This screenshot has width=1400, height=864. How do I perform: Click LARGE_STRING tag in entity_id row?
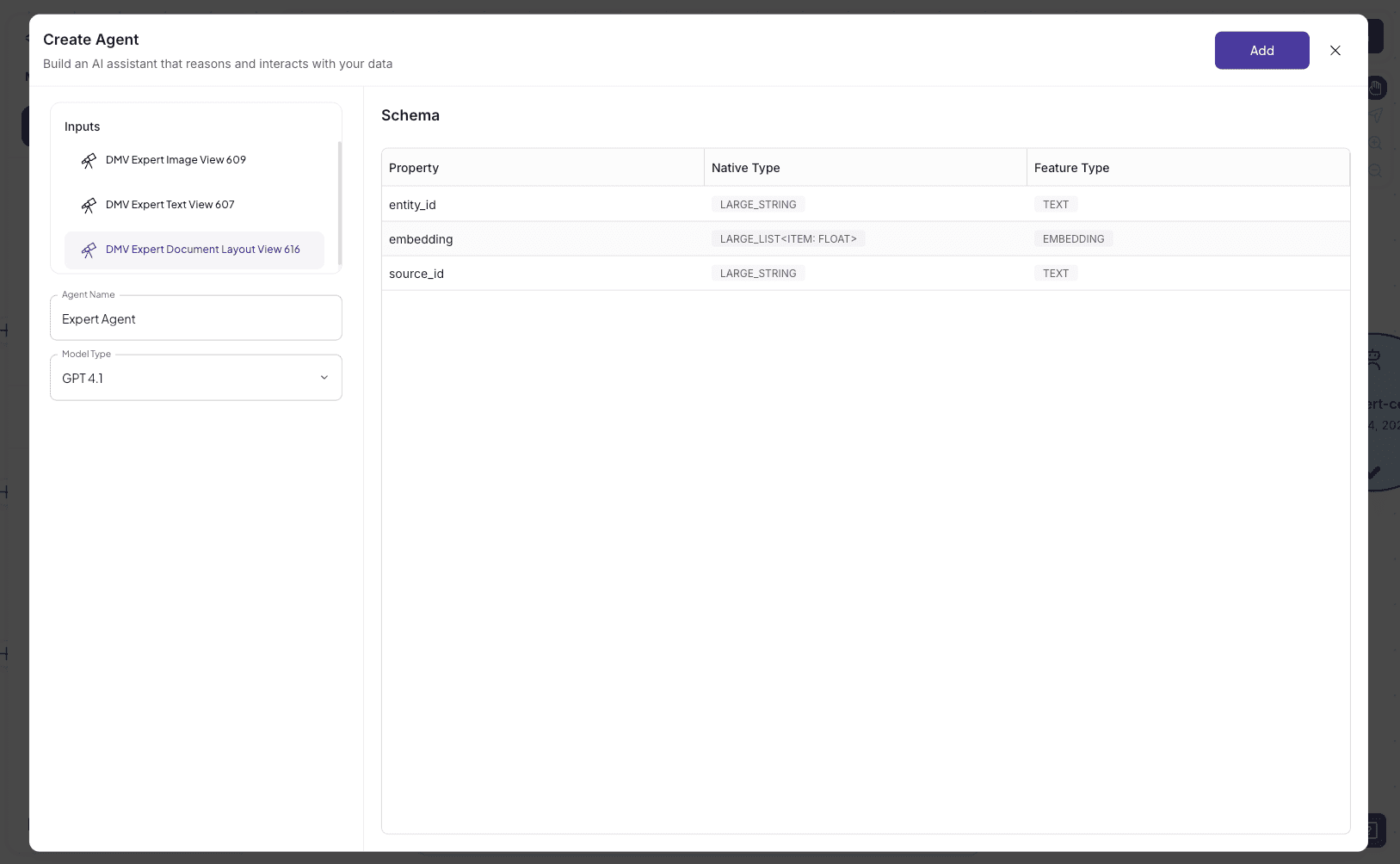coord(758,205)
